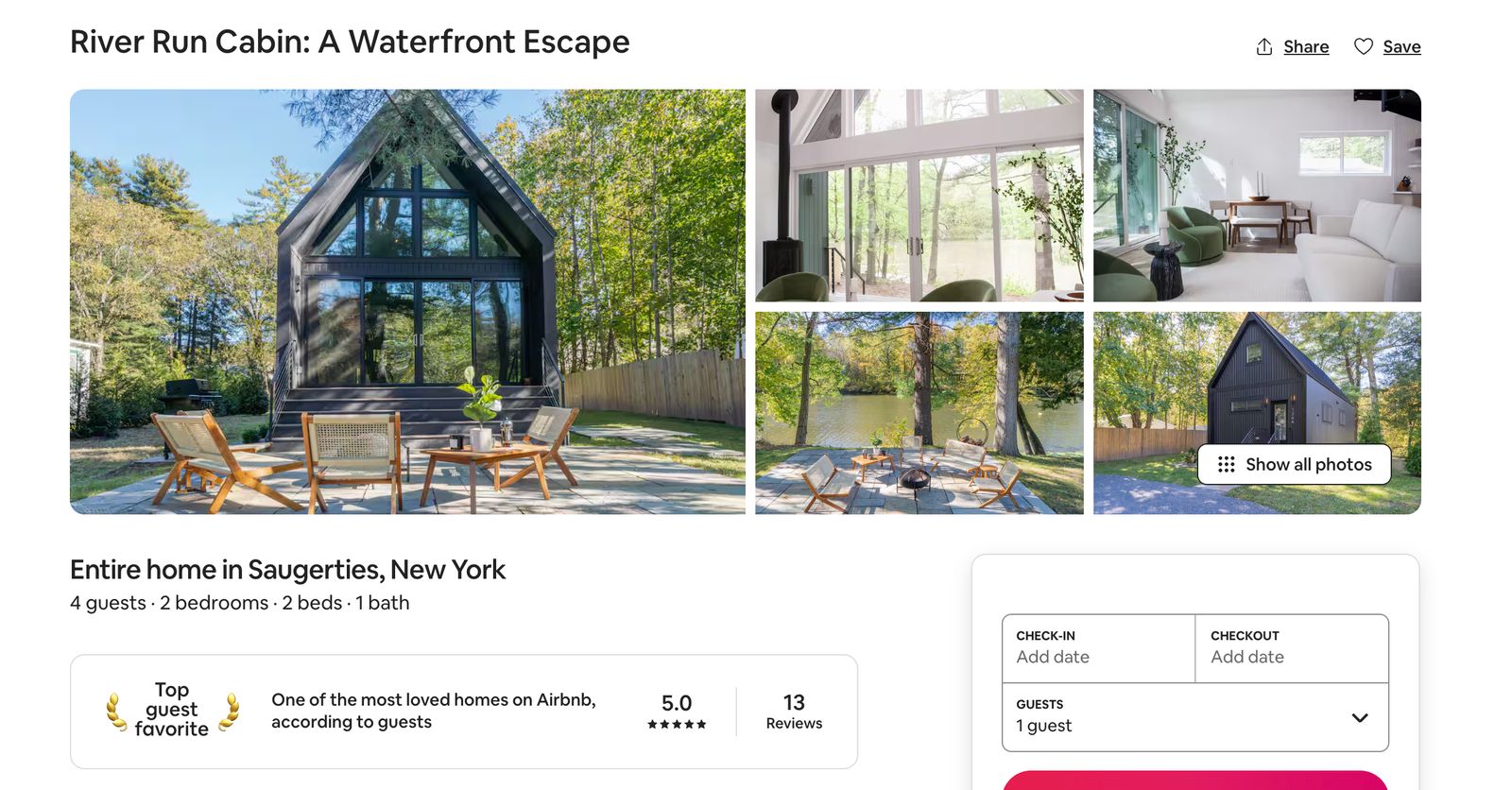
Task: Expand the guests dropdown chevron
Action: [x=1360, y=717]
